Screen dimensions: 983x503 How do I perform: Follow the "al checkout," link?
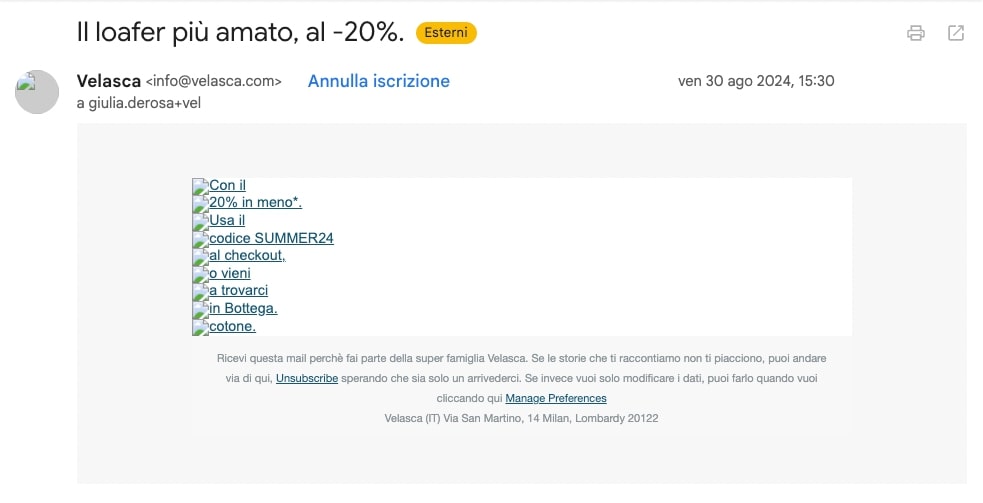(248, 255)
